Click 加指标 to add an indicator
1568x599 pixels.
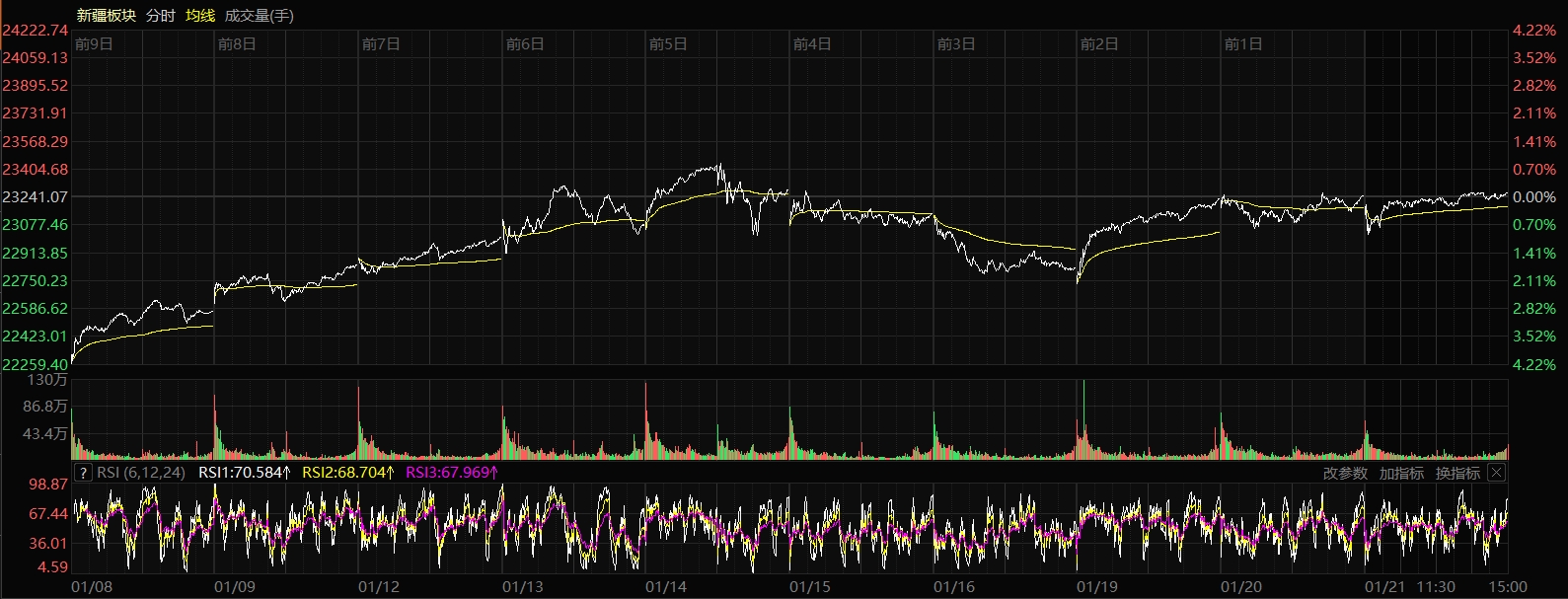click(x=1401, y=474)
